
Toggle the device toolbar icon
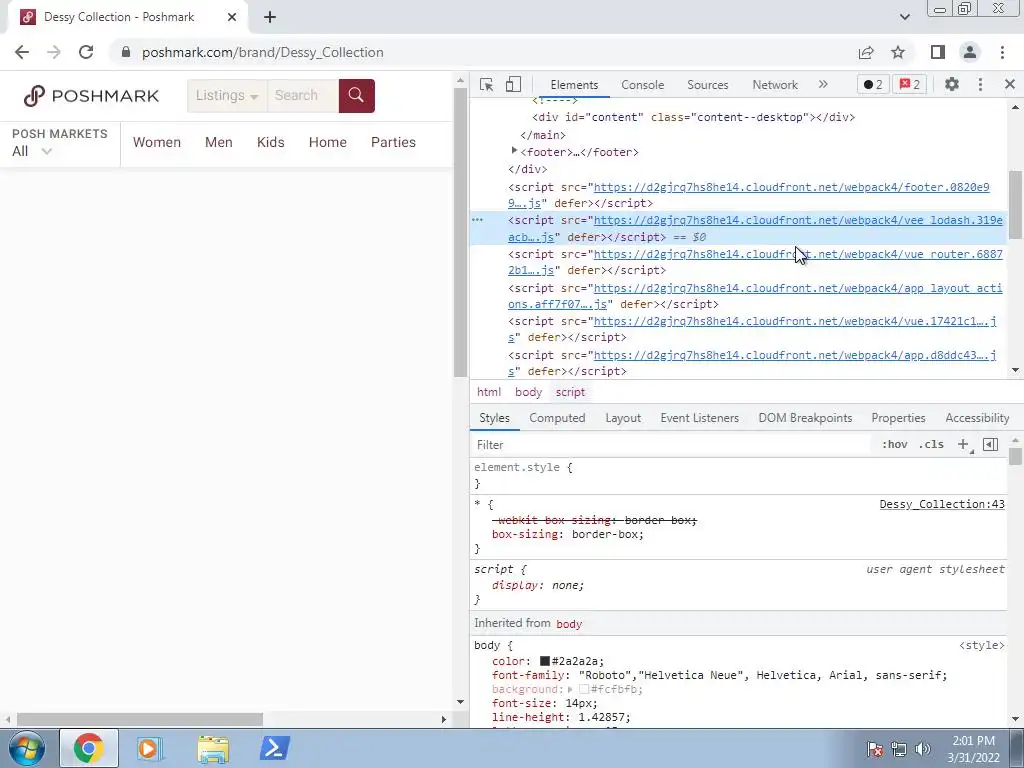click(513, 84)
